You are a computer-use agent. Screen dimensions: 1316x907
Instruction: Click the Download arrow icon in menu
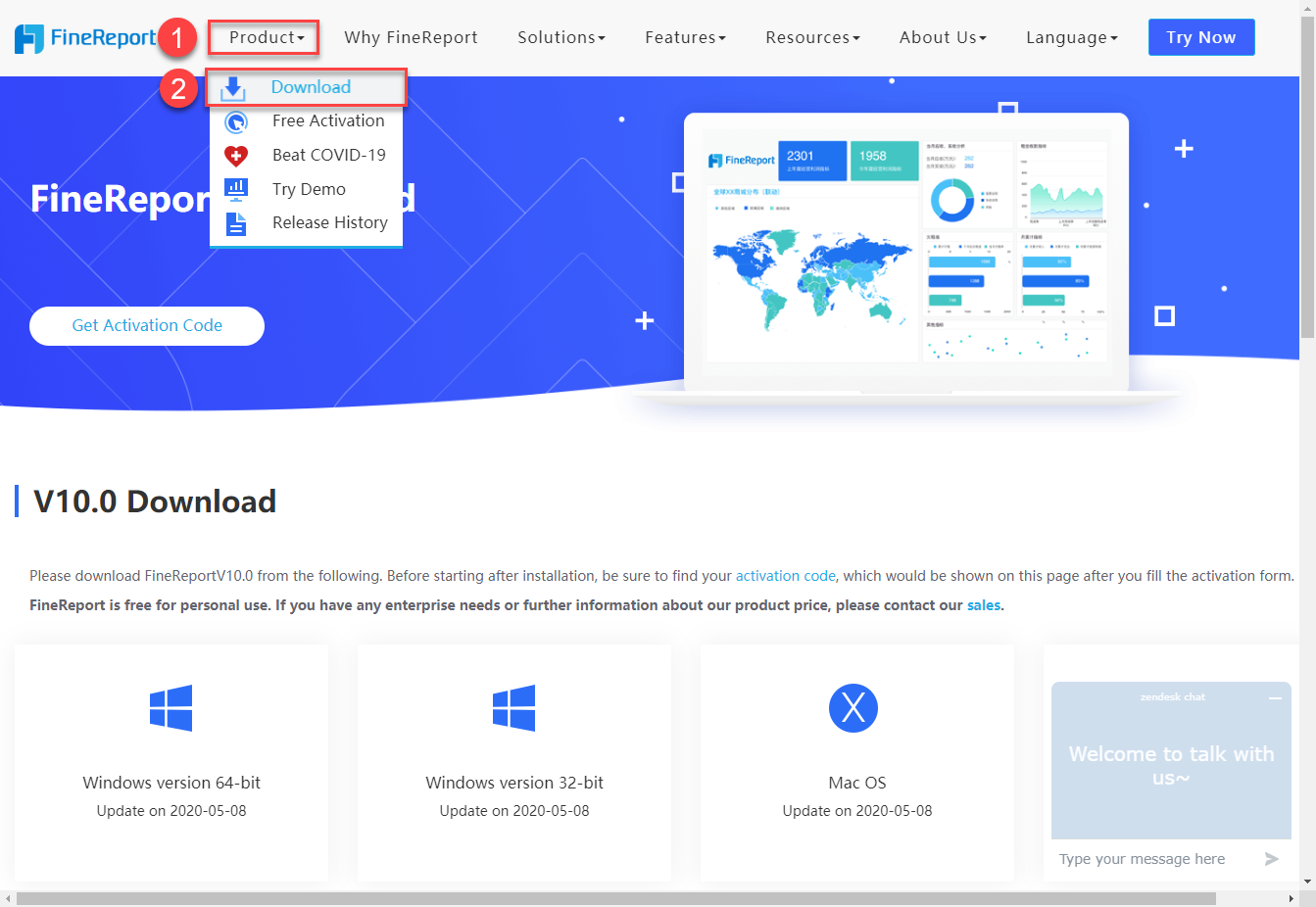233,88
